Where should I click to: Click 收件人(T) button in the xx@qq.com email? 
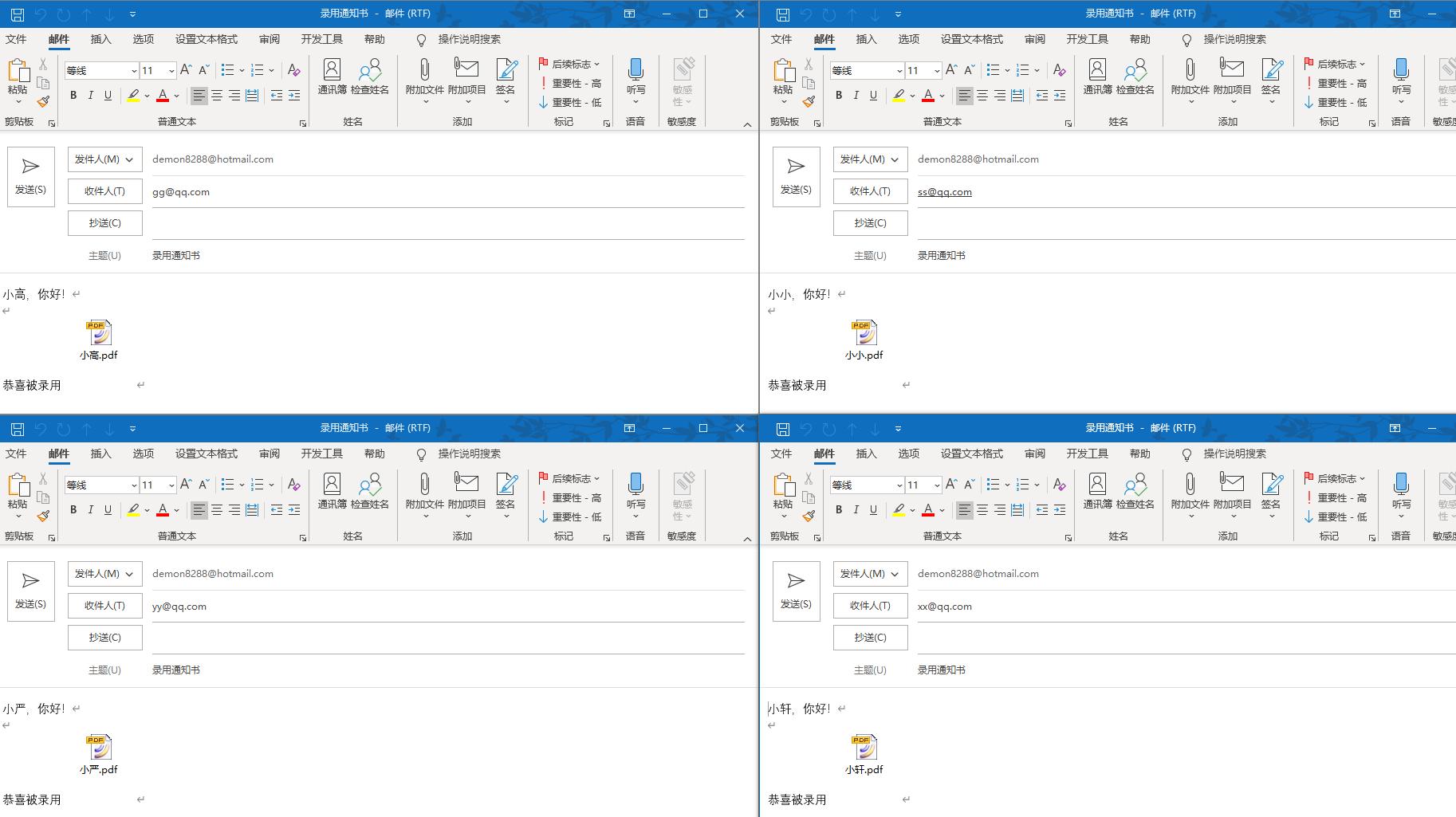pos(870,606)
